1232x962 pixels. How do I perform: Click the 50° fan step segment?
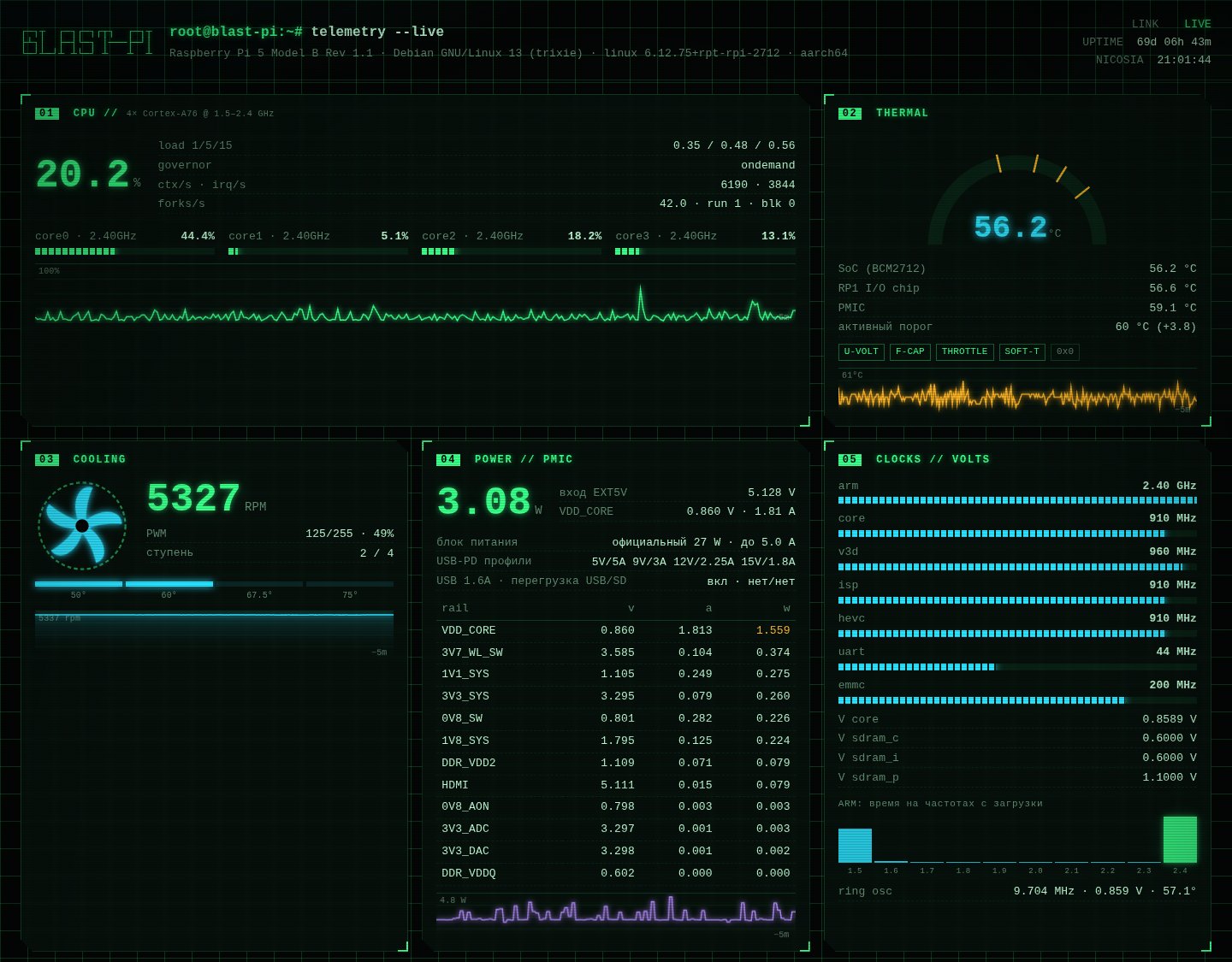79,584
